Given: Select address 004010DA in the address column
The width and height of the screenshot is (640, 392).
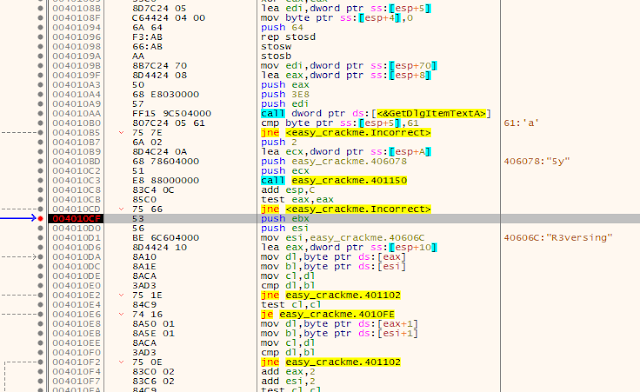Looking at the screenshot, I should (76, 257).
